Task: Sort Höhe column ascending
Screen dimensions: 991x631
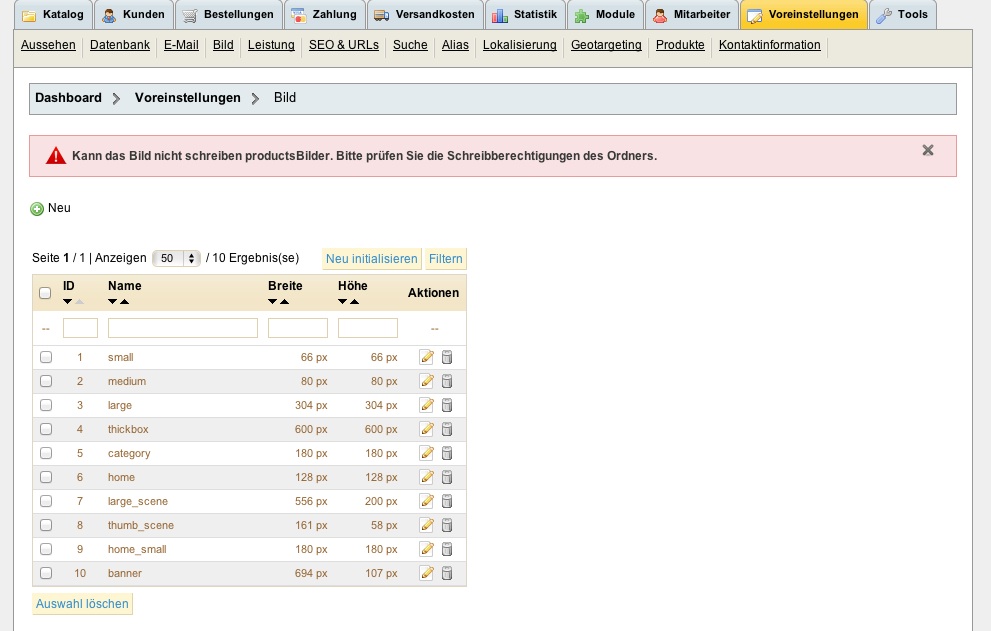Action: (355, 302)
